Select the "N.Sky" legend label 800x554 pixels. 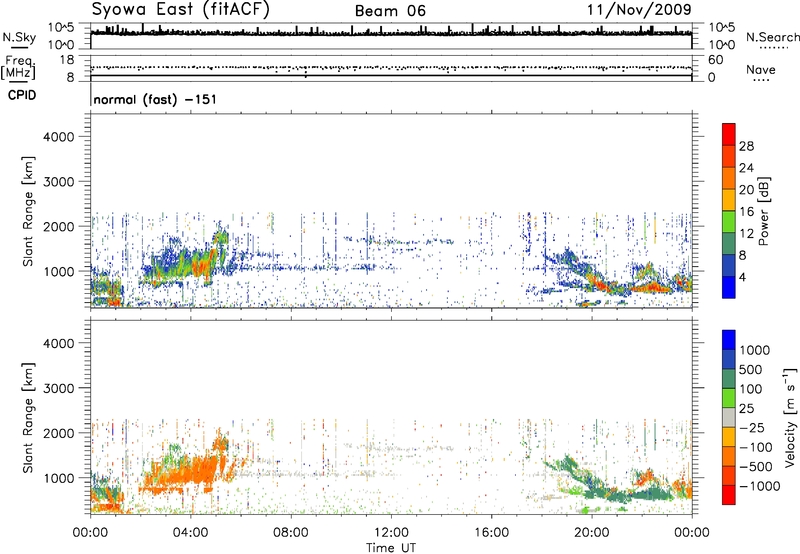click(19, 38)
